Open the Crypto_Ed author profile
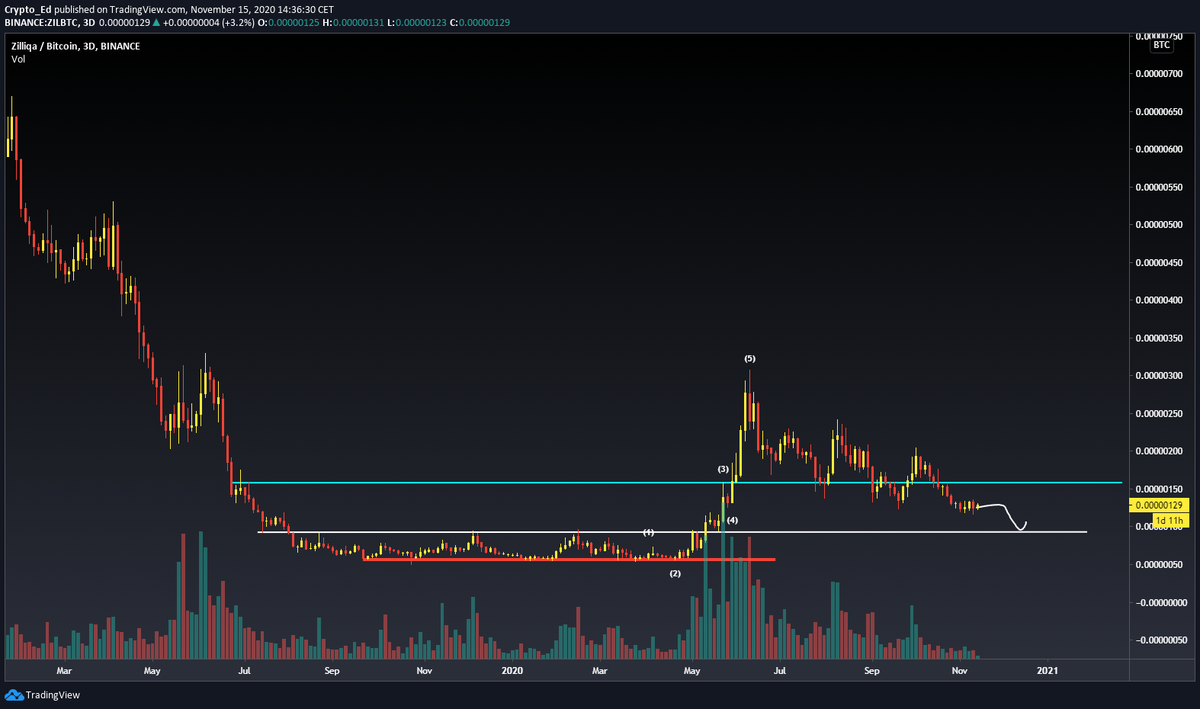Viewport: 1200px width, 709px height. click(x=28, y=8)
